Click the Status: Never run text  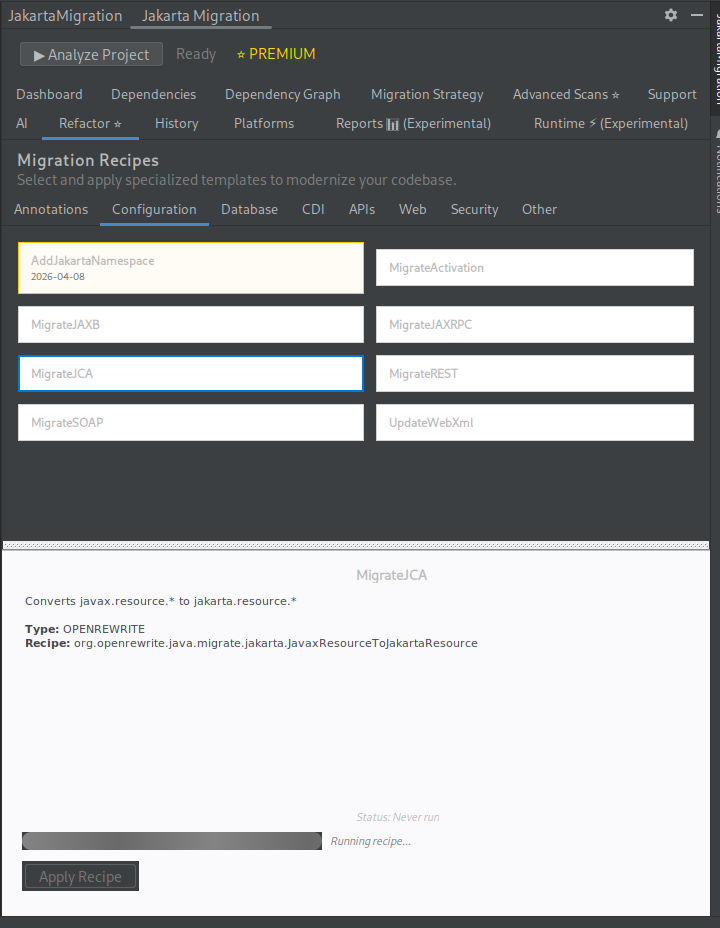(x=398, y=817)
